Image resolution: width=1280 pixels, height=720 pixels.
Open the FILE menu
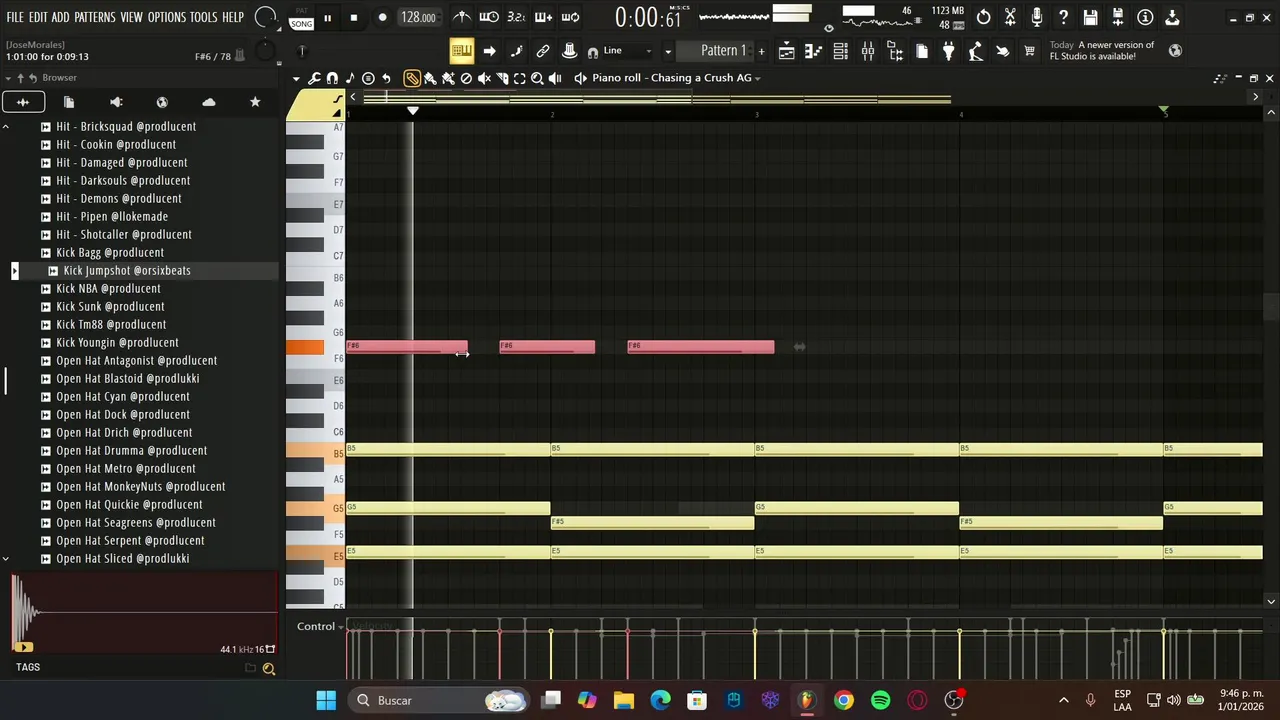[15, 17]
